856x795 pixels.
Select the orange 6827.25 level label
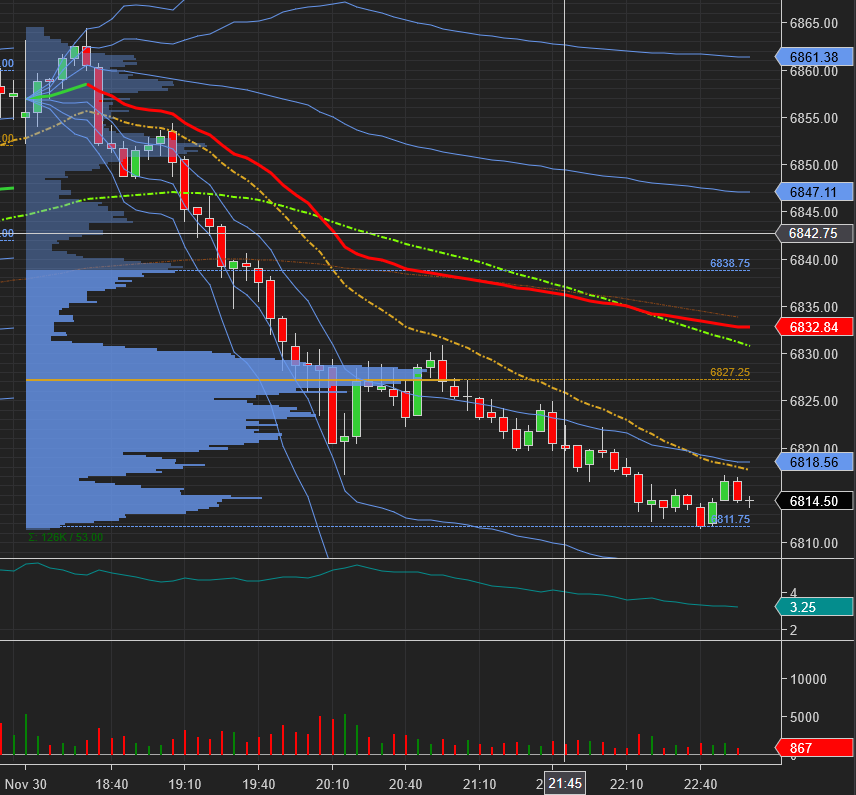730,371
